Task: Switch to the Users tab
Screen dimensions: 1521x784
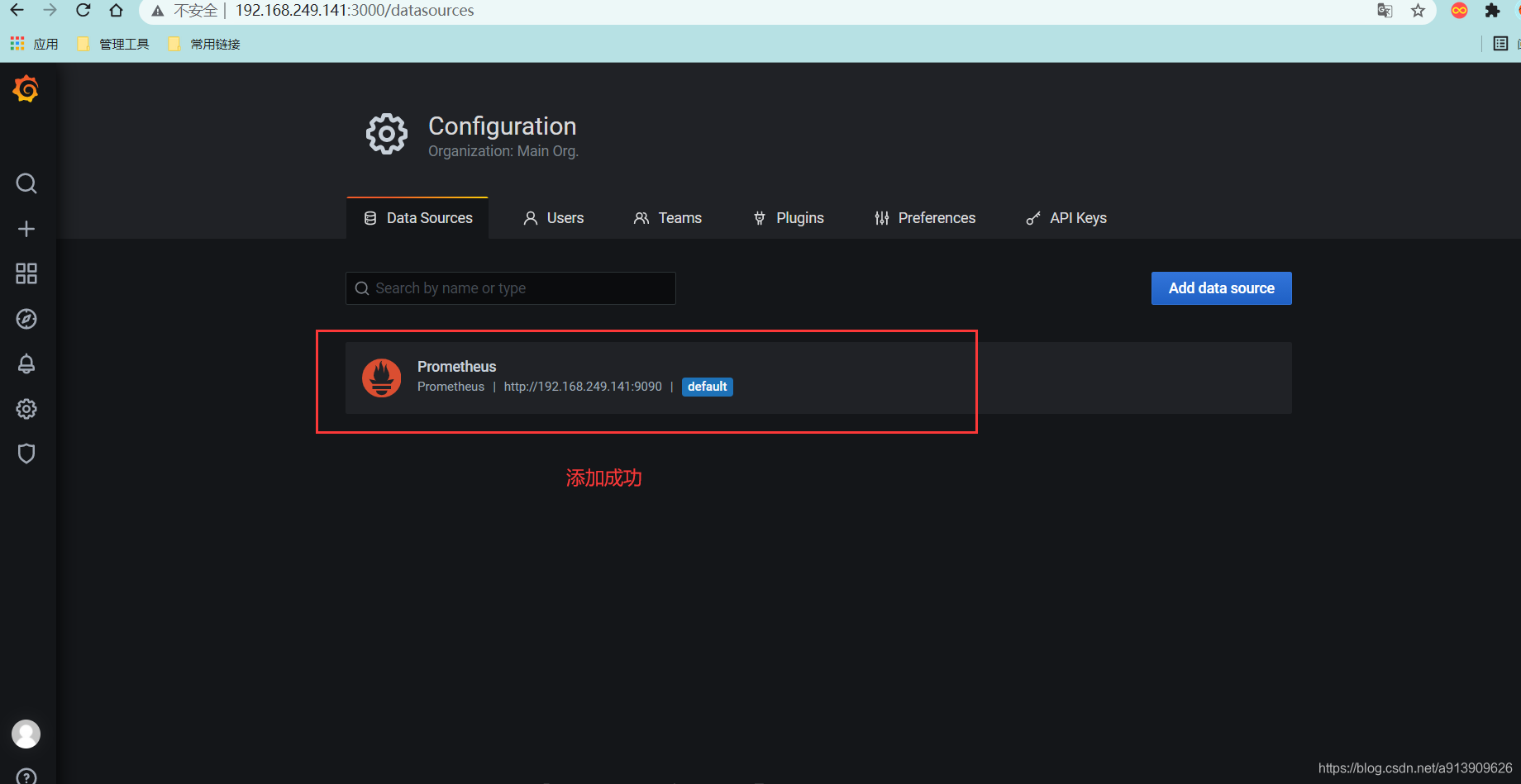Action: pyautogui.click(x=553, y=218)
